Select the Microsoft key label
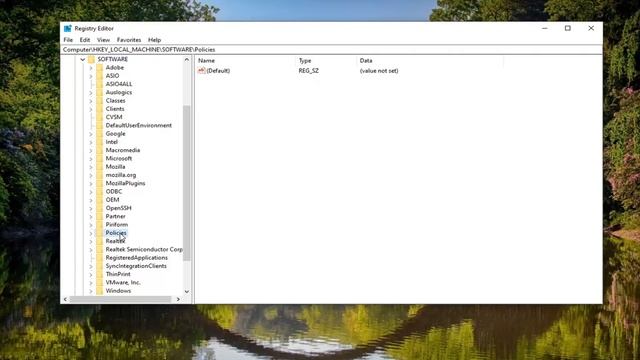640x360 pixels. (x=119, y=158)
